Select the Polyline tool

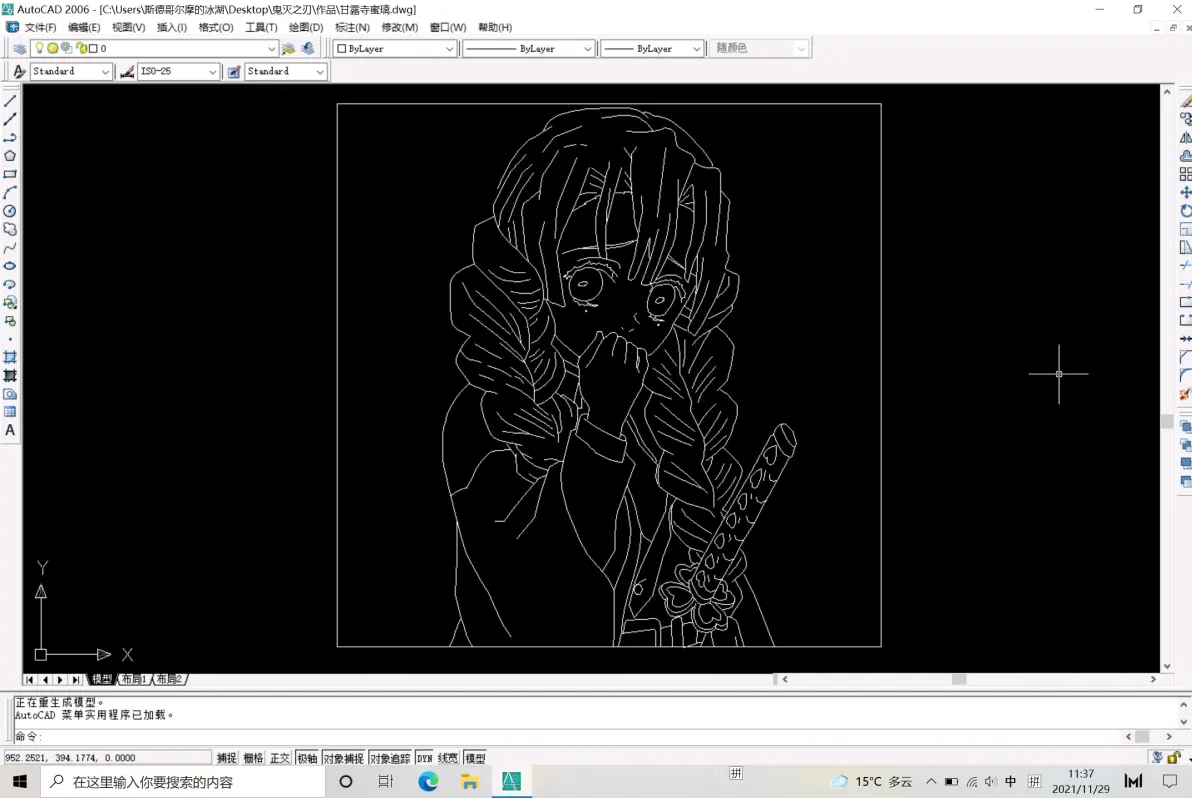click(10, 138)
